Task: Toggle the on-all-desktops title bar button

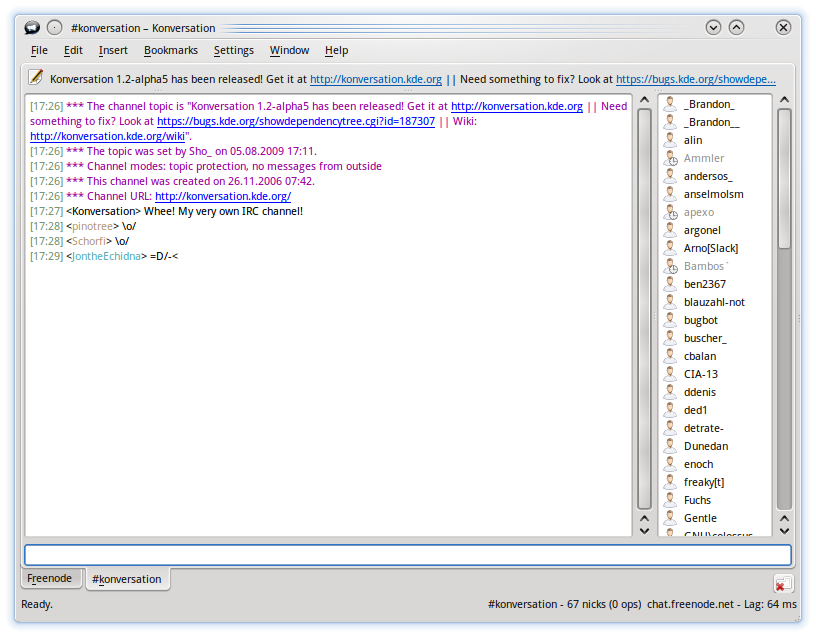Action: point(55,28)
